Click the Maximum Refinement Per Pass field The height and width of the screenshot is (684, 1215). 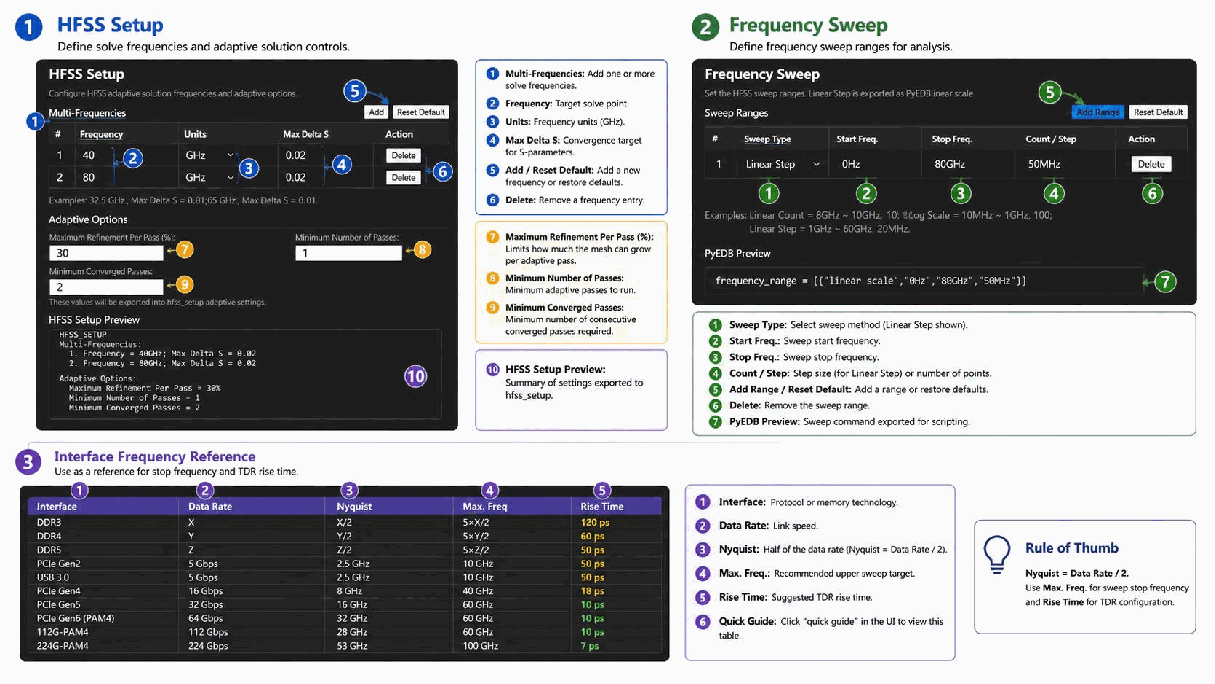coord(105,254)
